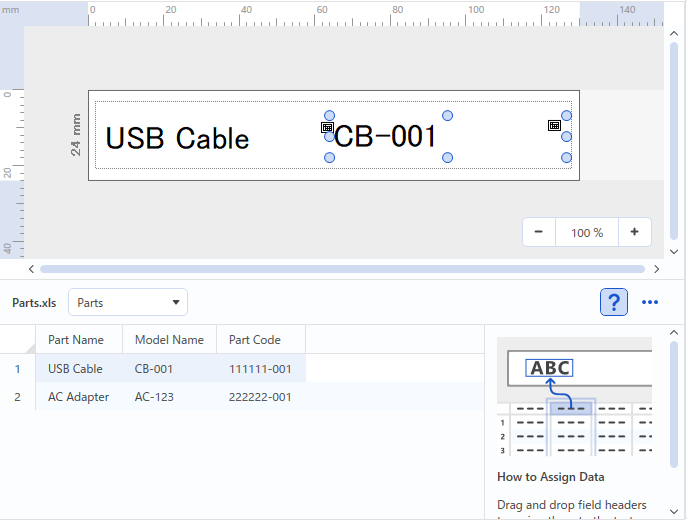The width and height of the screenshot is (687, 520).
Task: Open the three-dots more options menu
Action: click(x=650, y=302)
